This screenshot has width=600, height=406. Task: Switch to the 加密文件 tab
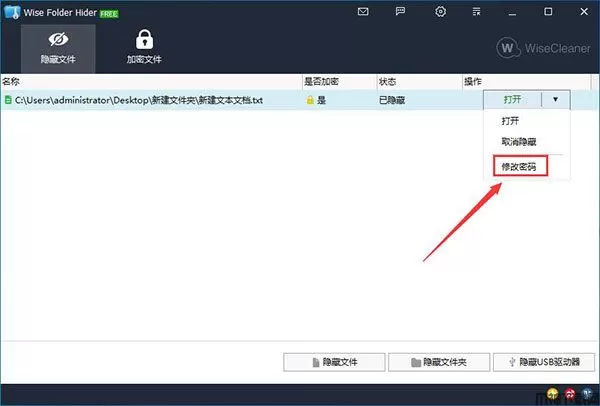click(144, 49)
